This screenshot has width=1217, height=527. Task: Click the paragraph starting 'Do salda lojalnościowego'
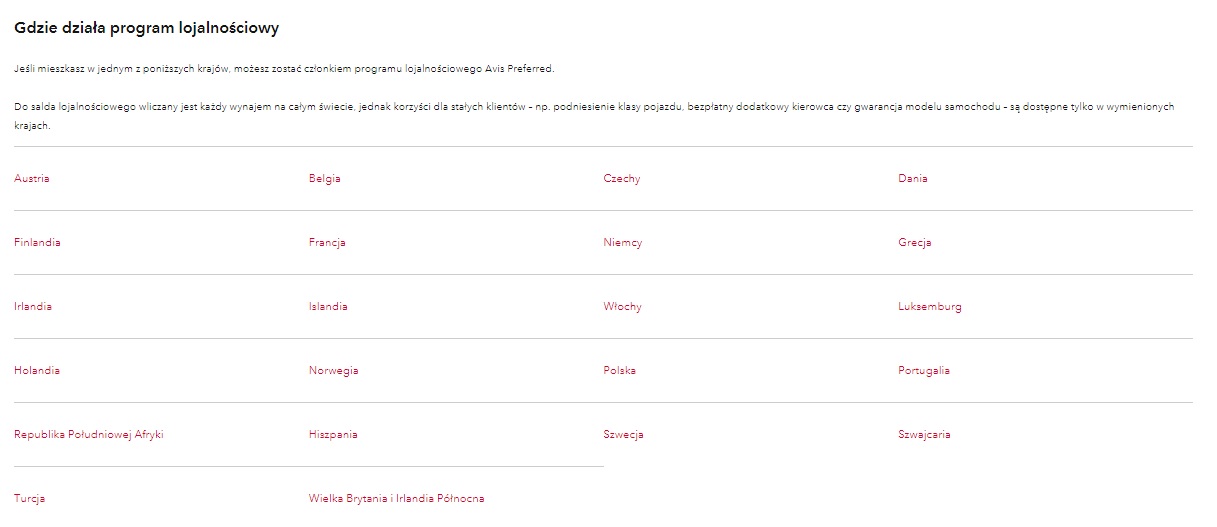coord(594,116)
